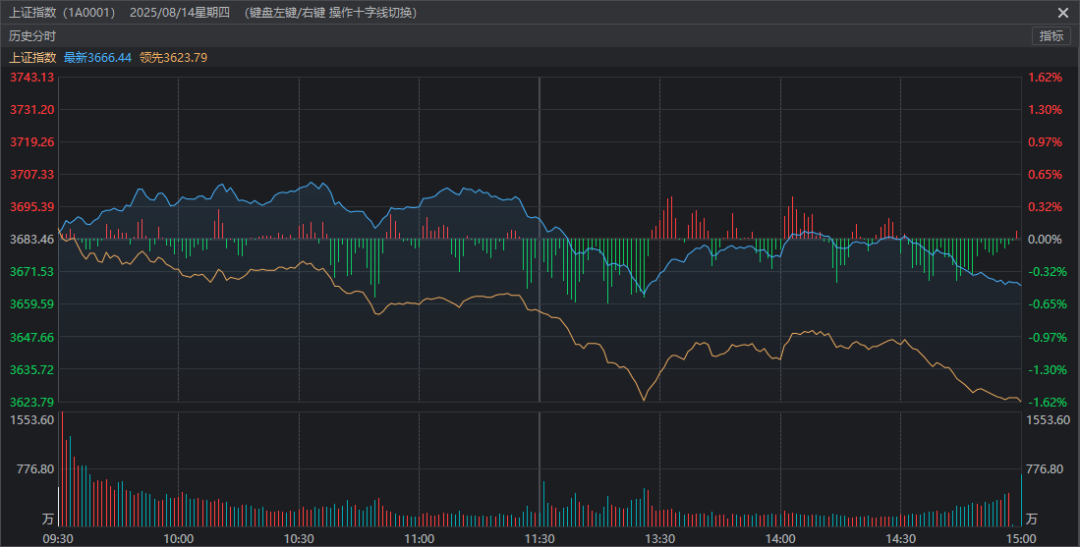
Task: Click the 0.00% label on right axis
Action: 1045,240
